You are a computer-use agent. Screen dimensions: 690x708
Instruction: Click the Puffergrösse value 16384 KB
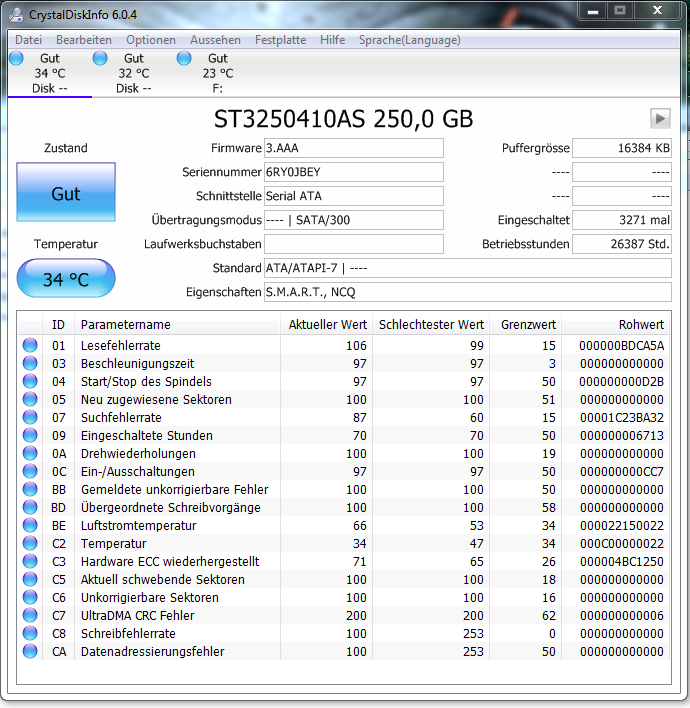tap(622, 148)
